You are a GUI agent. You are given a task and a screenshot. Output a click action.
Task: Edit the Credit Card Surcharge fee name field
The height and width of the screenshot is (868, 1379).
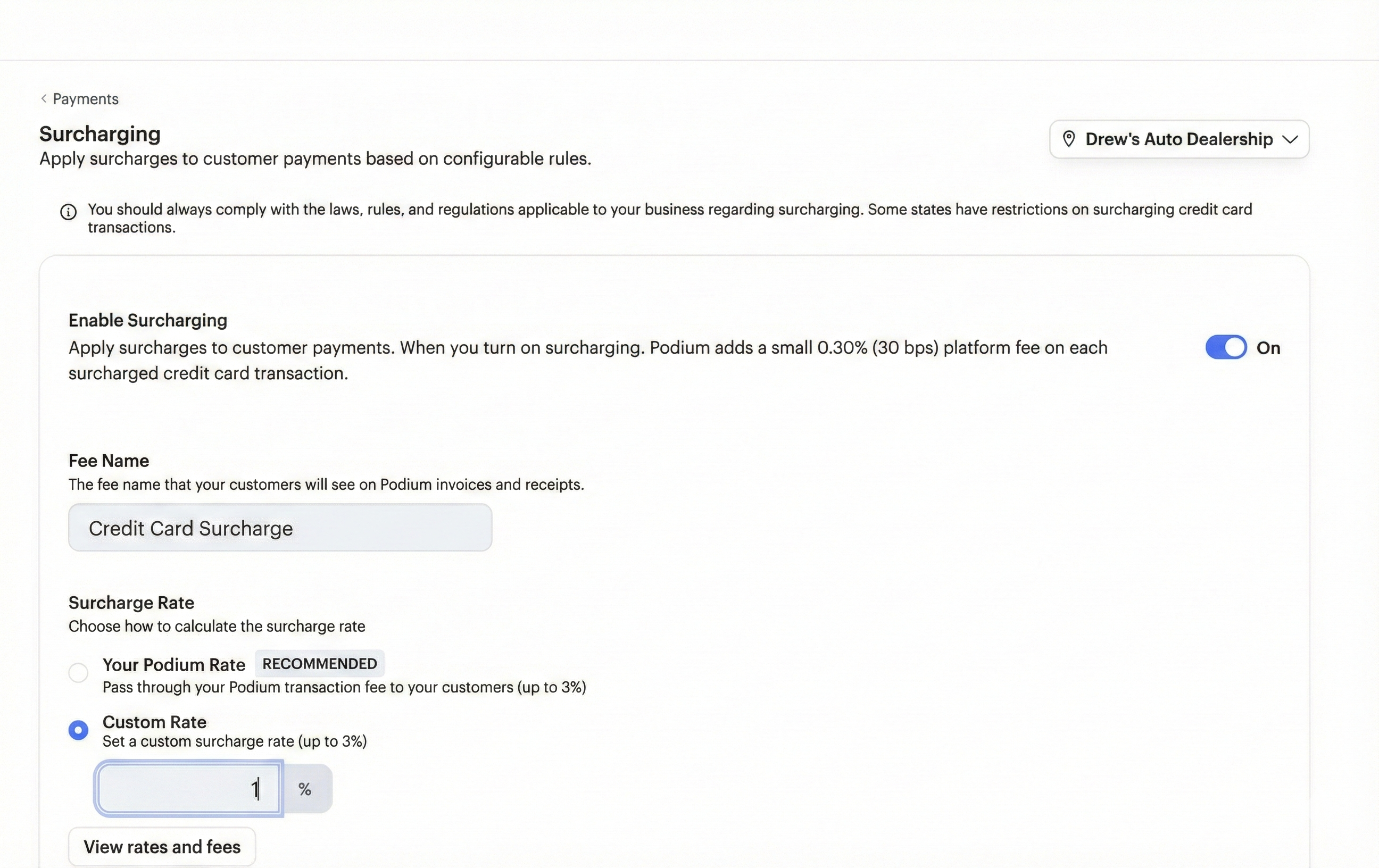[280, 528]
